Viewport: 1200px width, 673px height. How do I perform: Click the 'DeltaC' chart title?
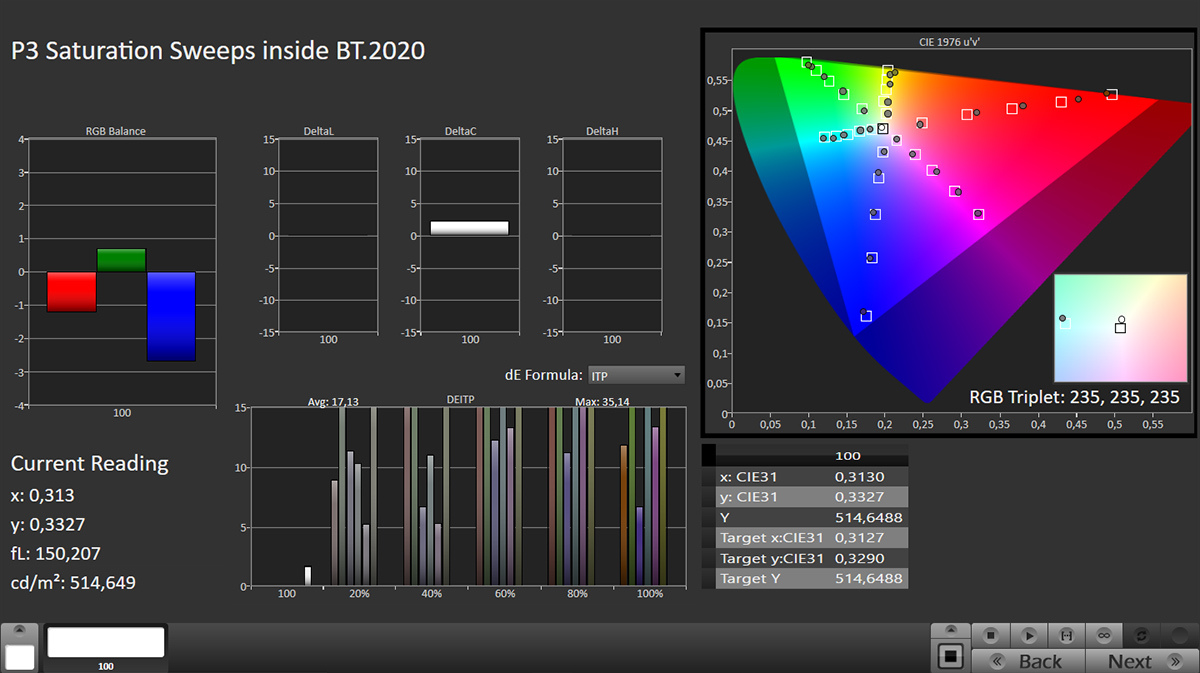461,131
